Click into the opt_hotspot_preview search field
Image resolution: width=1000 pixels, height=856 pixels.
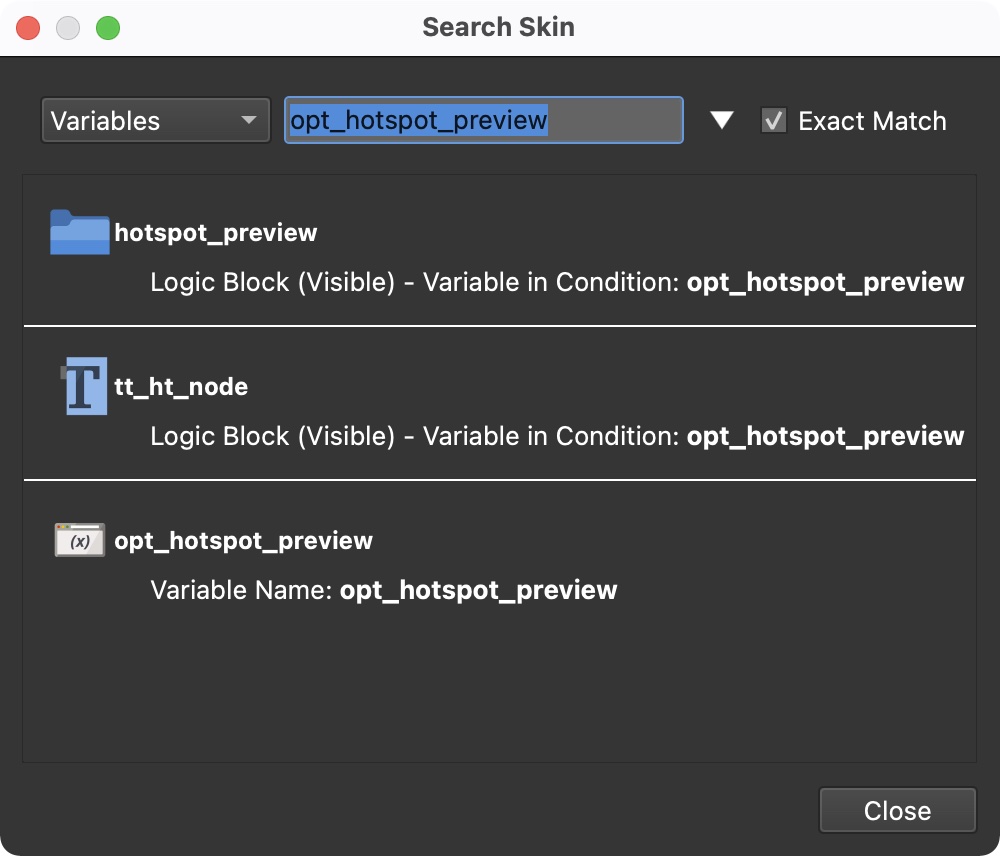(483, 121)
